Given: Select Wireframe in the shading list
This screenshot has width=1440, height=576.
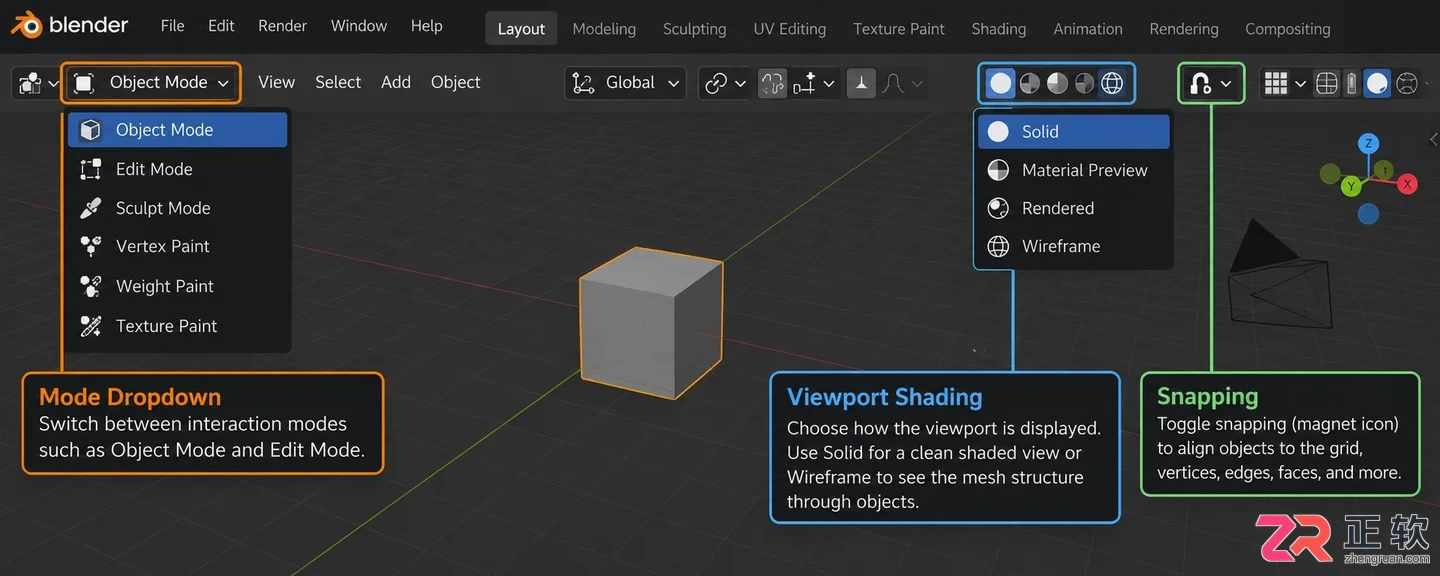Looking at the screenshot, I should [x=1074, y=246].
